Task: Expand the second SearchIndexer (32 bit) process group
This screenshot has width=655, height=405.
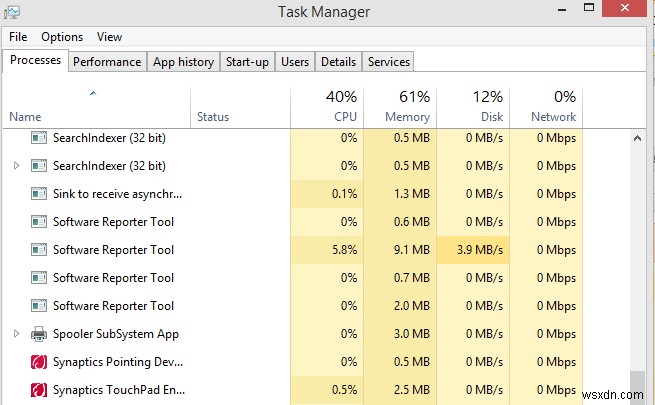Action: [16, 166]
